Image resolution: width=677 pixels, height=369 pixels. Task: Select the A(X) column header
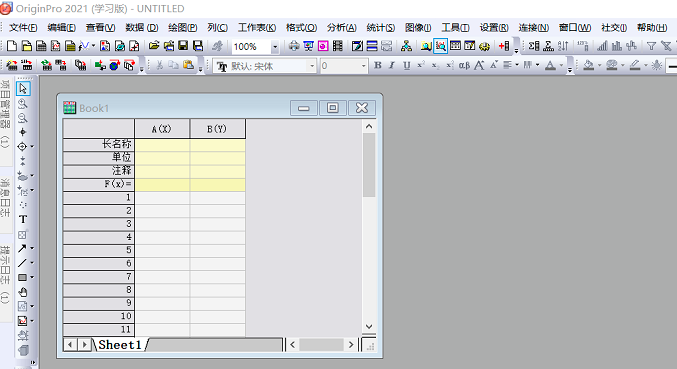[x=162, y=129]
